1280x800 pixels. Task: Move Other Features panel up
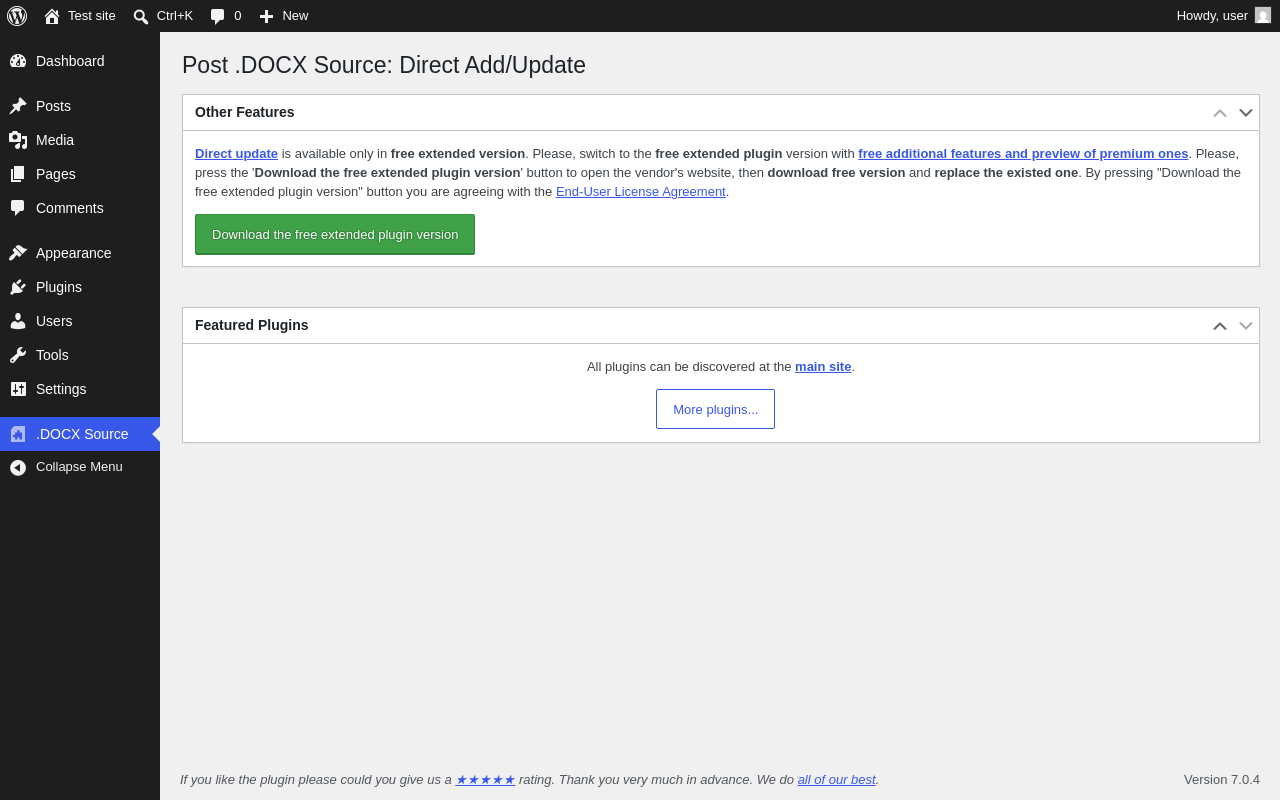[x=1220, y=113]
